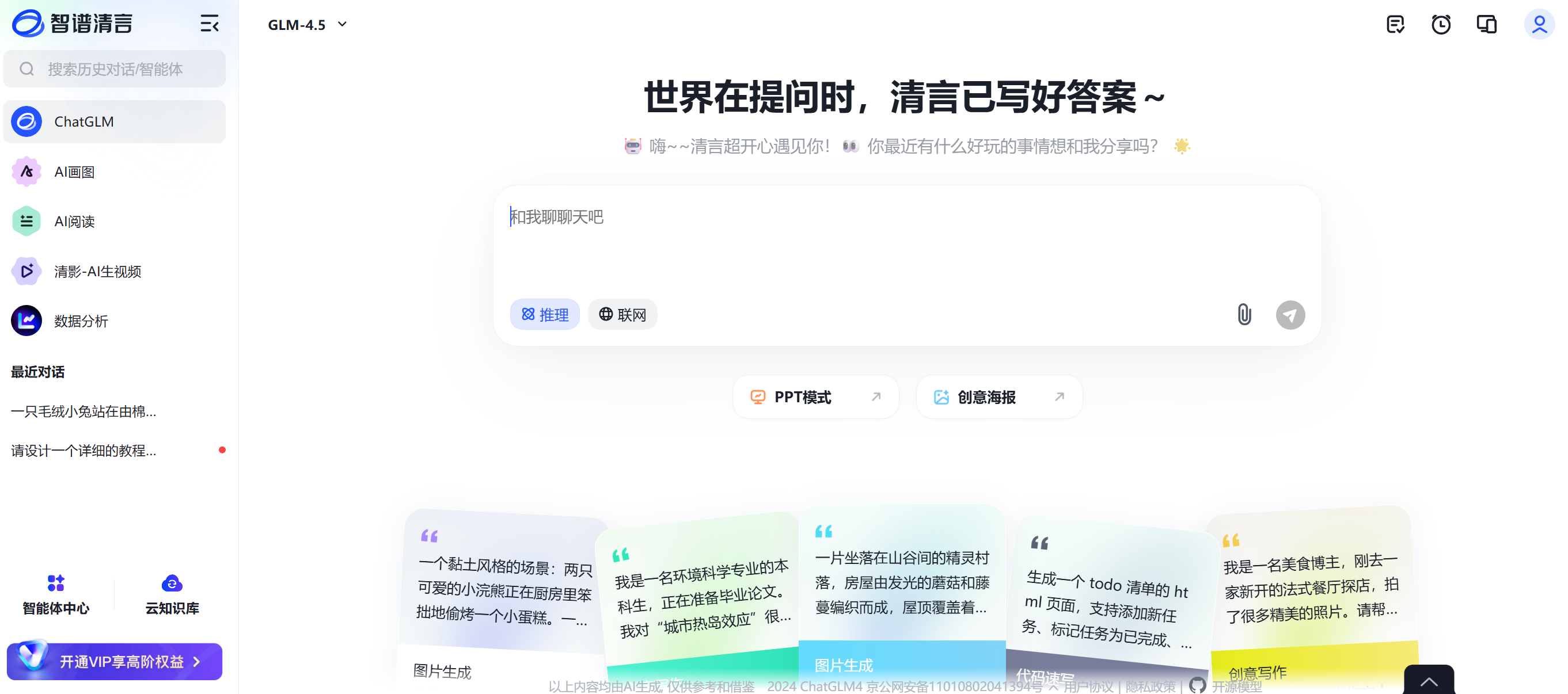
Task: Click the search magnifier icon
Action: (27, 69)
